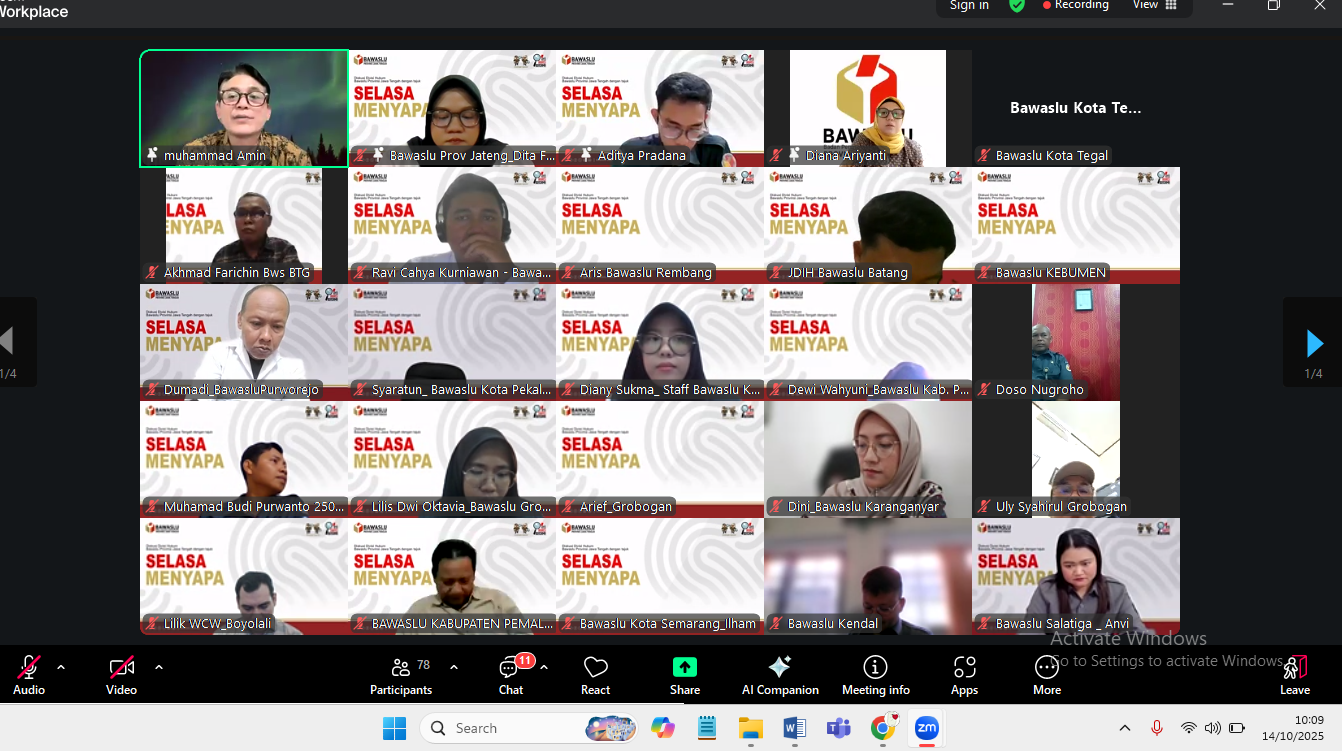Click the green Share screen button
The height and width of the screenshot is (751, 1342).
(685, 675)
